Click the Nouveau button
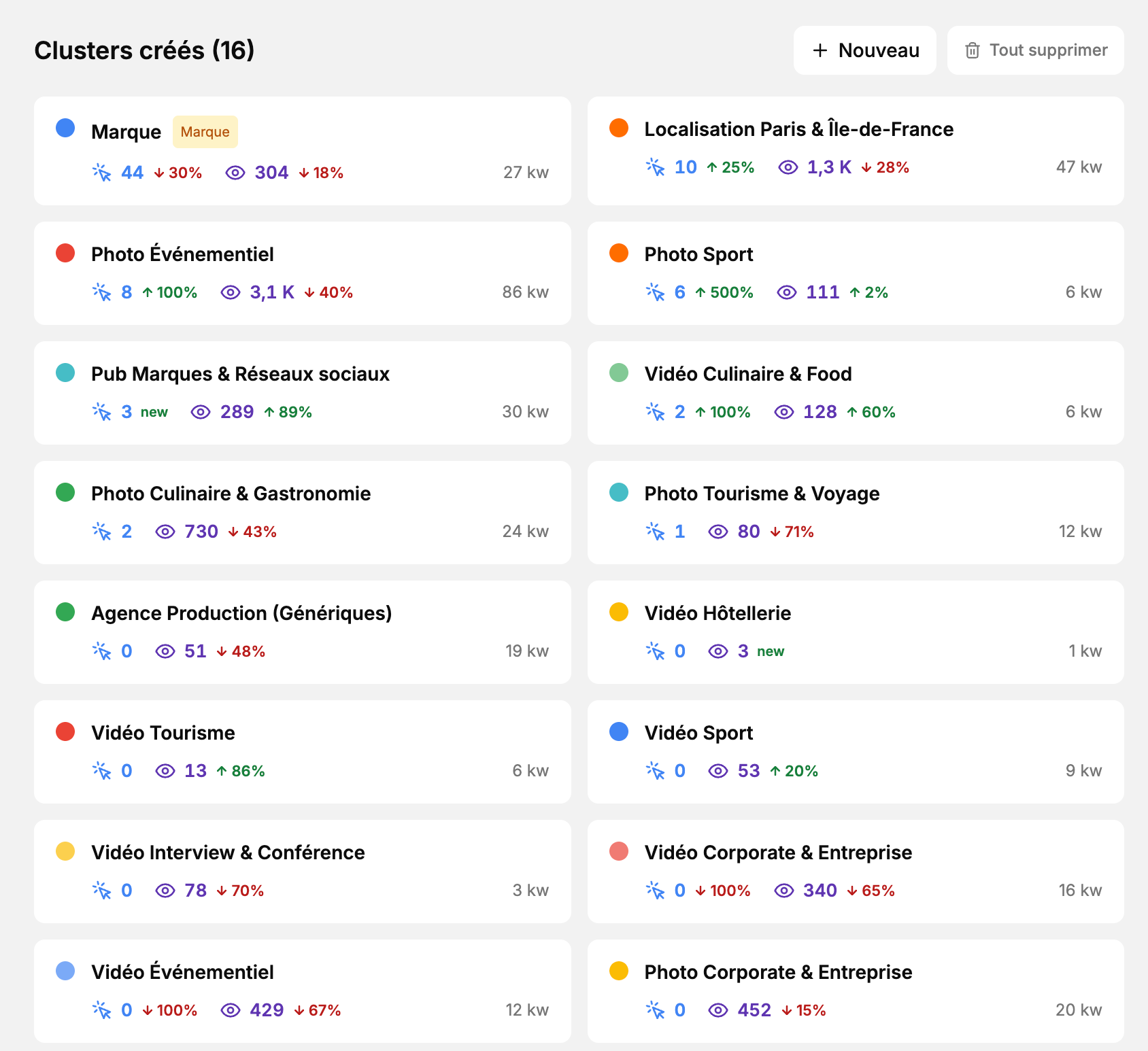1148x1051 pixels. [x=864, y=50]
